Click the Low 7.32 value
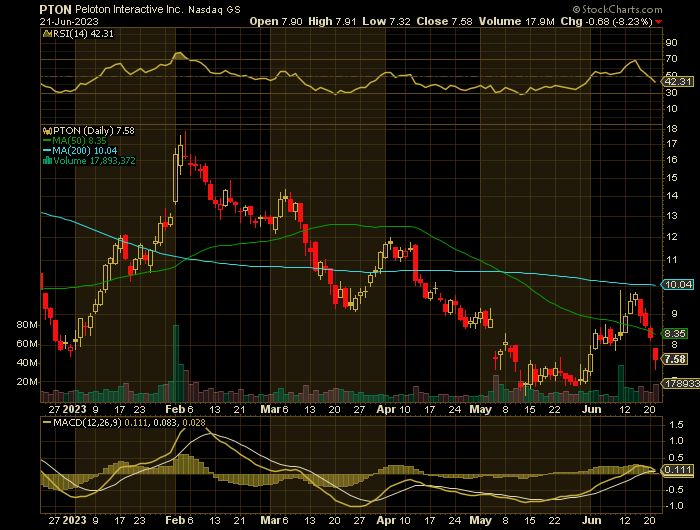700x530 pixels. 386,21
